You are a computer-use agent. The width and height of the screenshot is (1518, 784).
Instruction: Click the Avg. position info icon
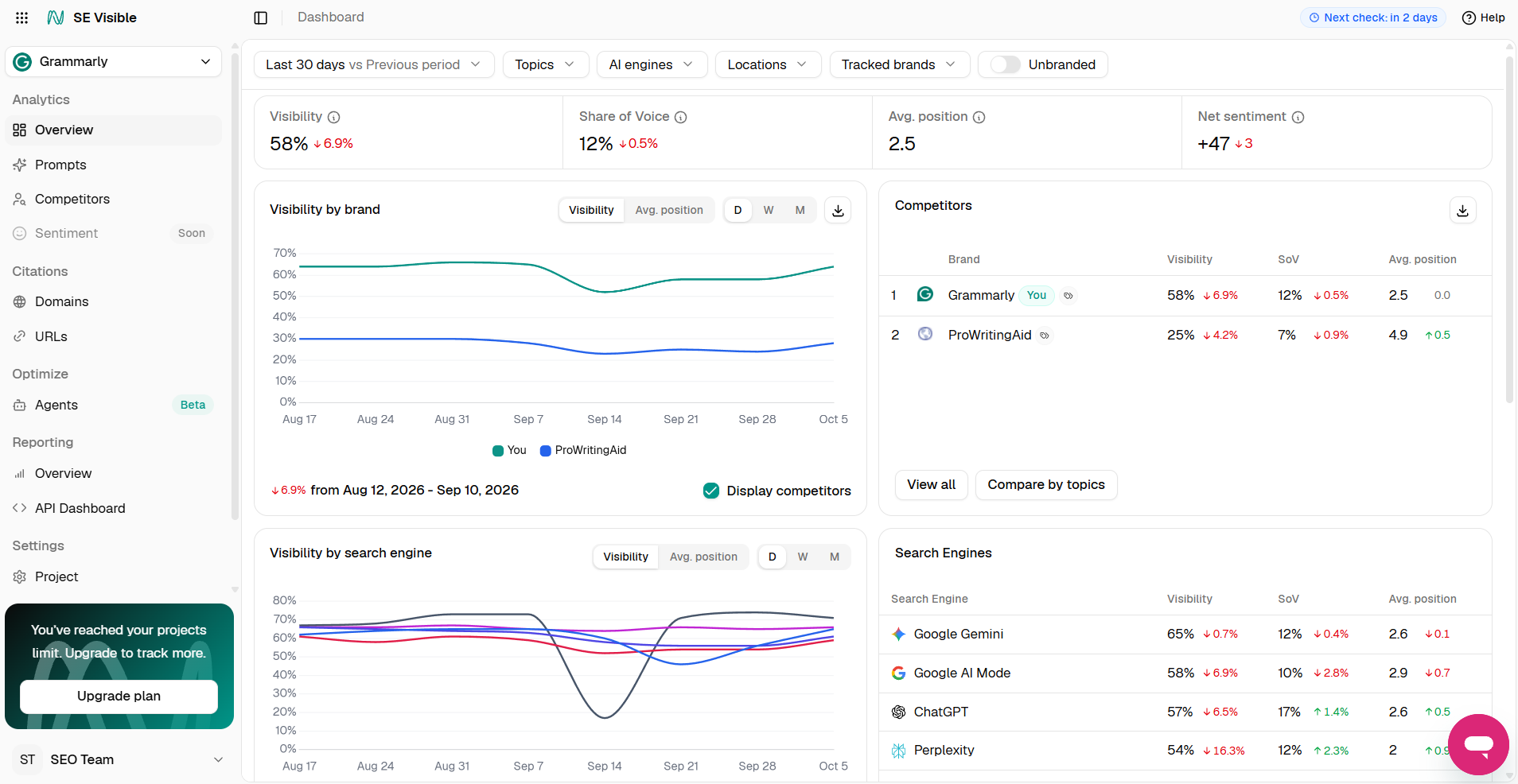coord(979,117)
